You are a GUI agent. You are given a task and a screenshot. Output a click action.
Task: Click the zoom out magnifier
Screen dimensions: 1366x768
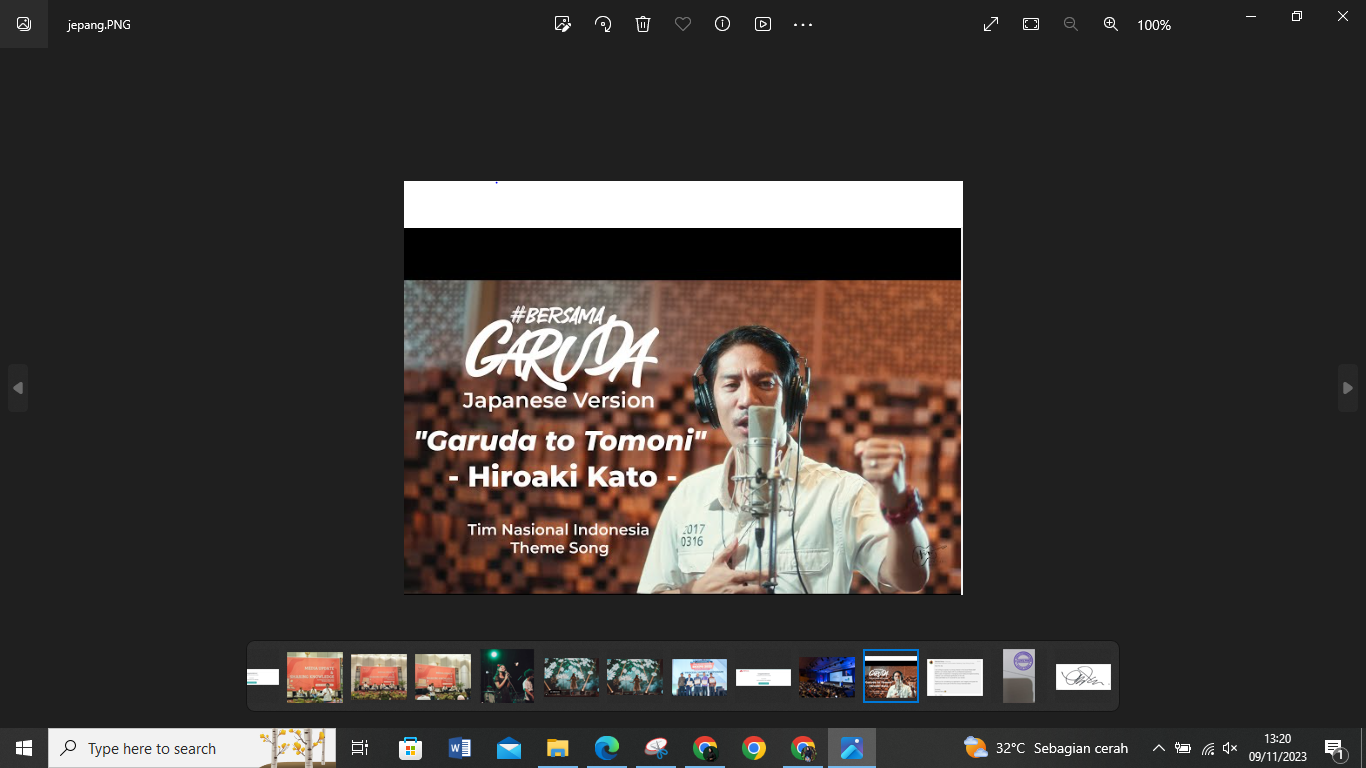(x=1071, y=24)
